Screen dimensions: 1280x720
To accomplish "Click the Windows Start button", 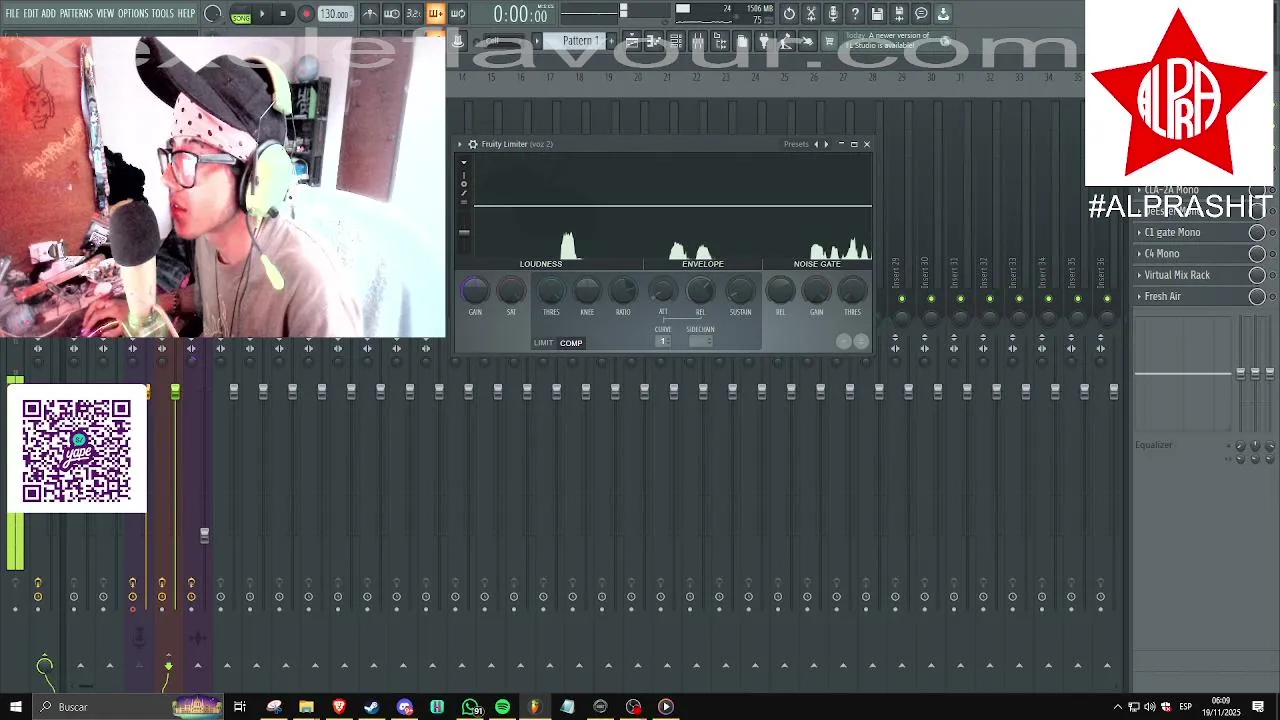I will coord(15,707).
